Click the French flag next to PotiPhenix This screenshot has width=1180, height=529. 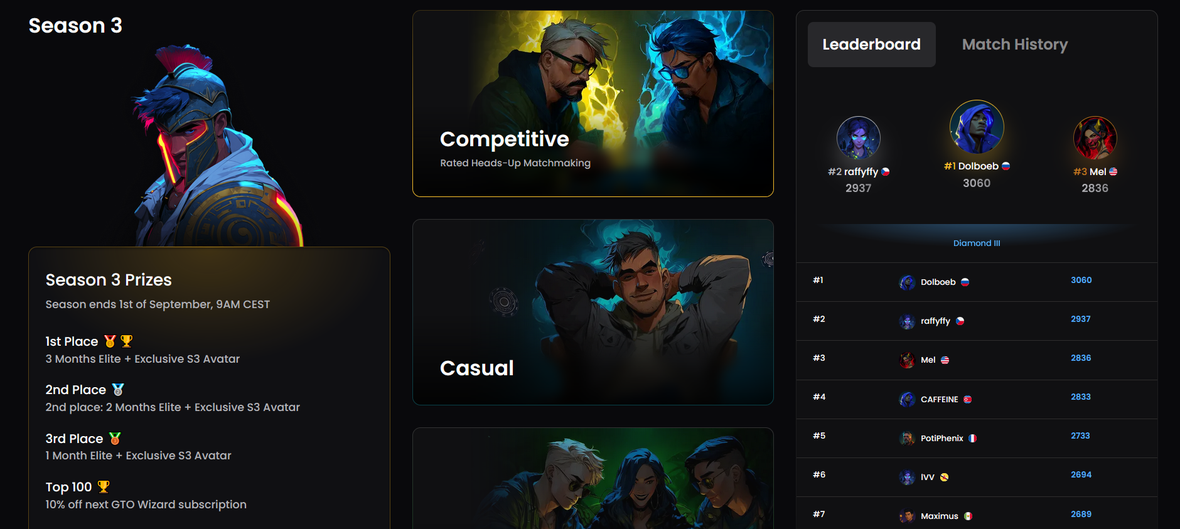[972, 438]
